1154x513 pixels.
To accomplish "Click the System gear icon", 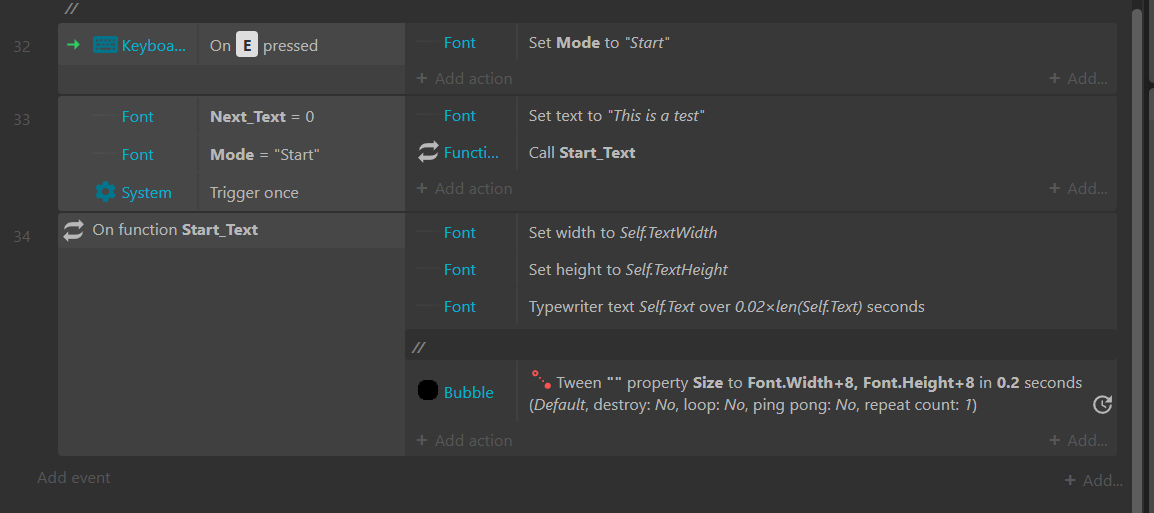I will 105,192.
